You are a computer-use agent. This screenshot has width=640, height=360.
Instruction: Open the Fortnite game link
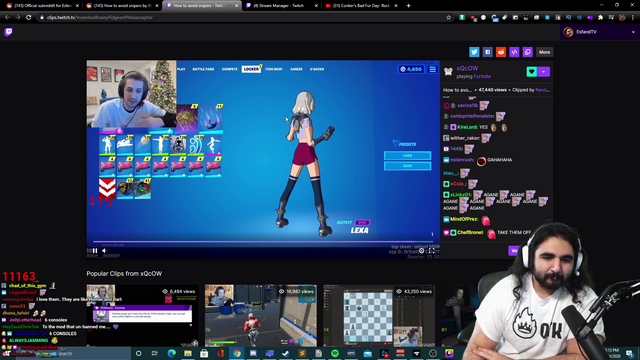[482, 76]
